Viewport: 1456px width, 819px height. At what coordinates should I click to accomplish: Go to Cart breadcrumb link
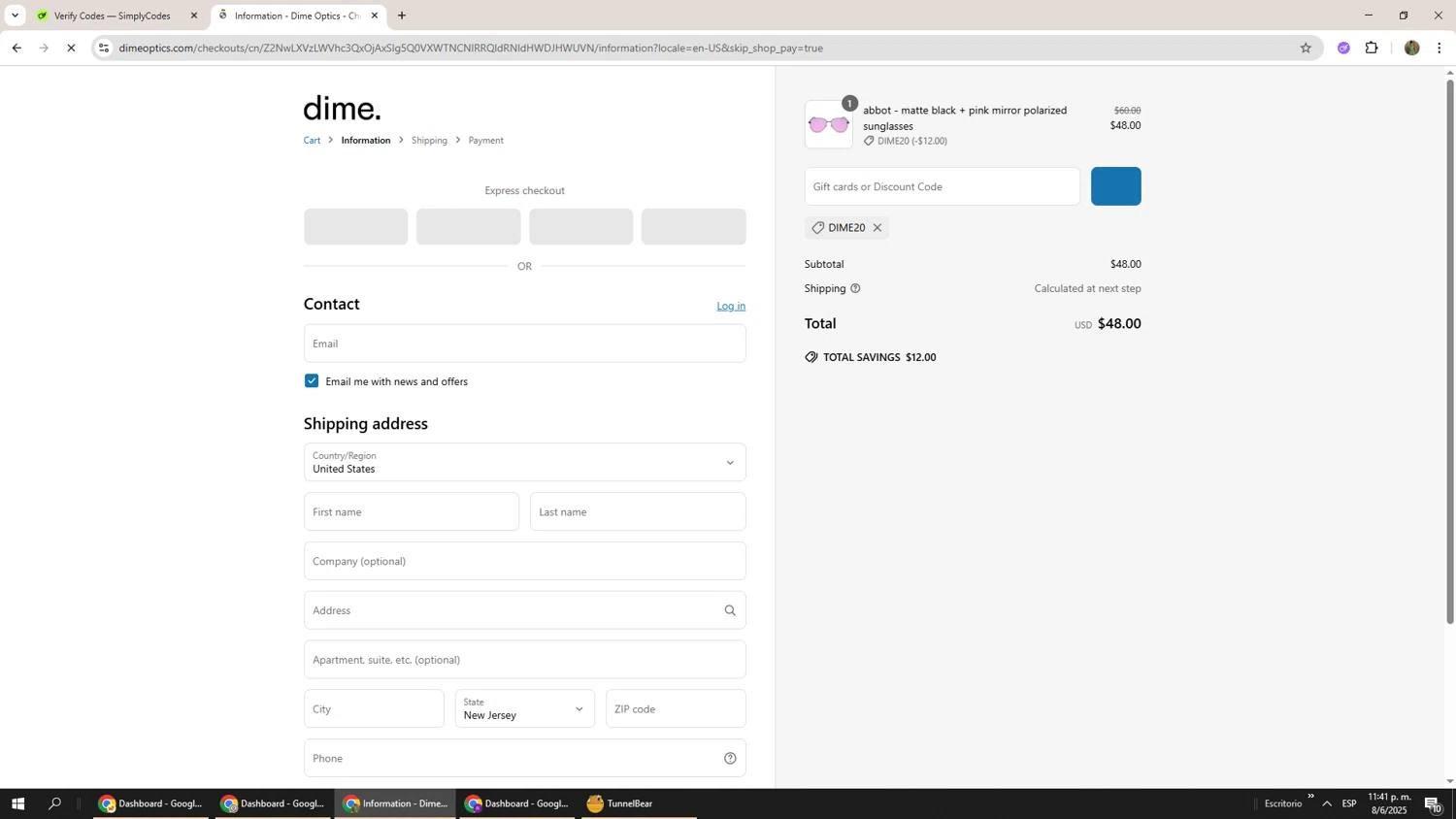(x=312, y=141)
